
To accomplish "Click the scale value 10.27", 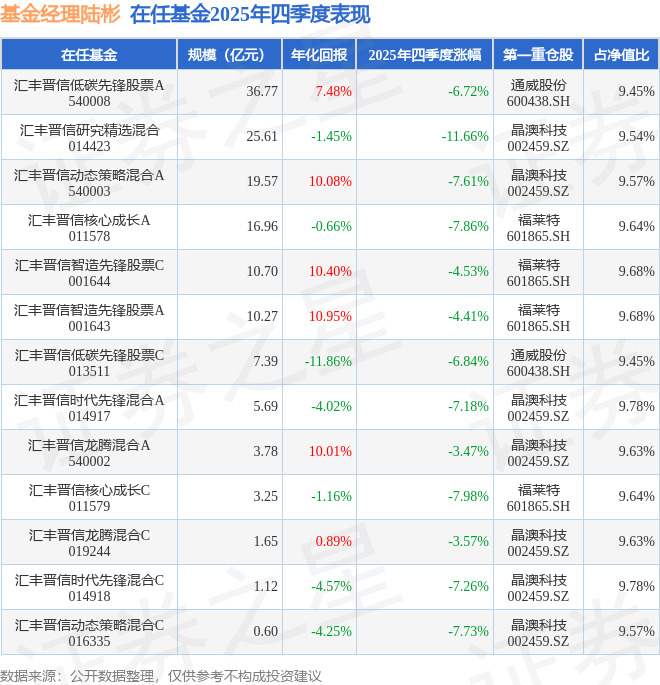I will (x=262, y=316).
